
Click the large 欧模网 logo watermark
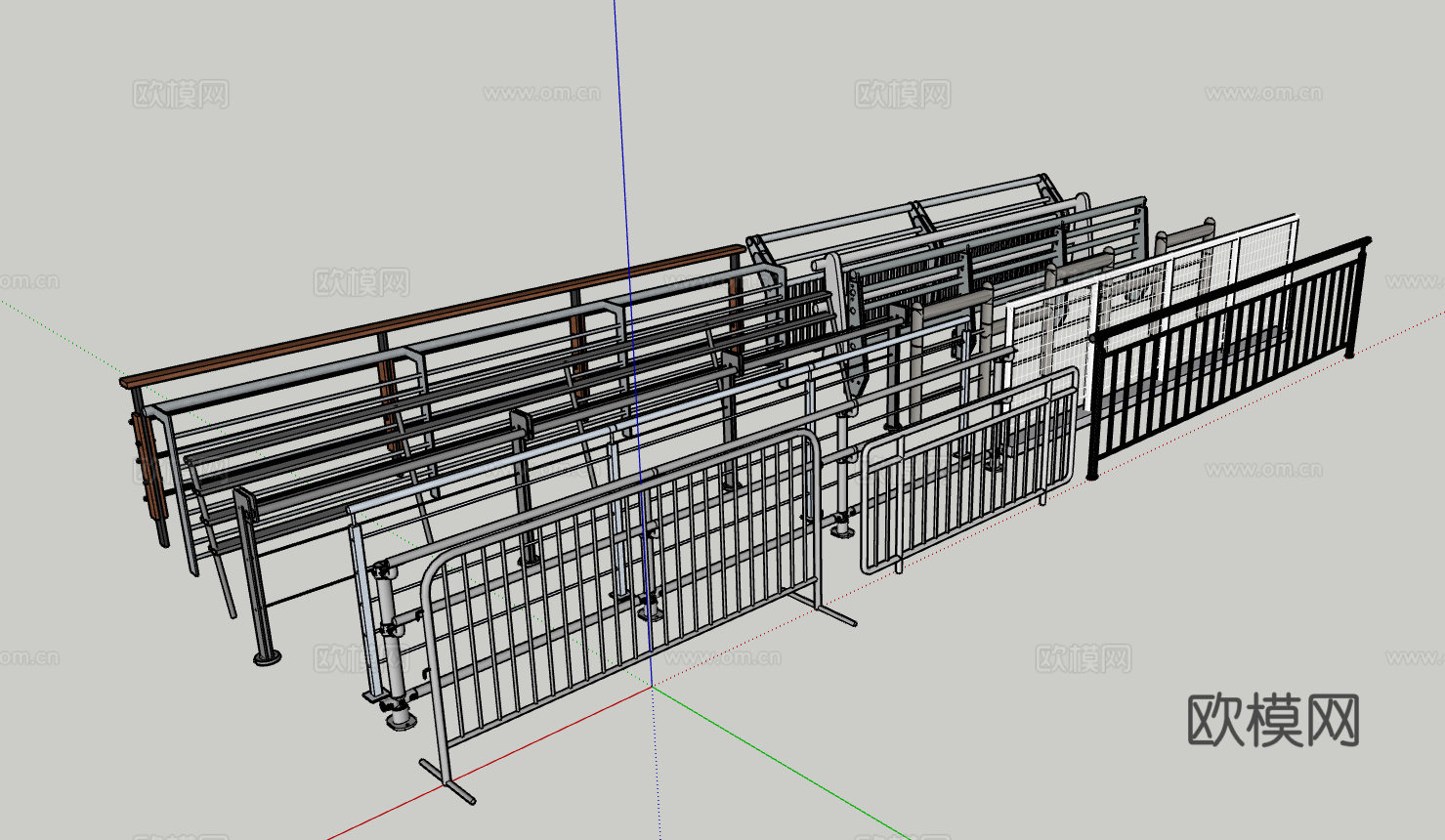coord(1273,721)
